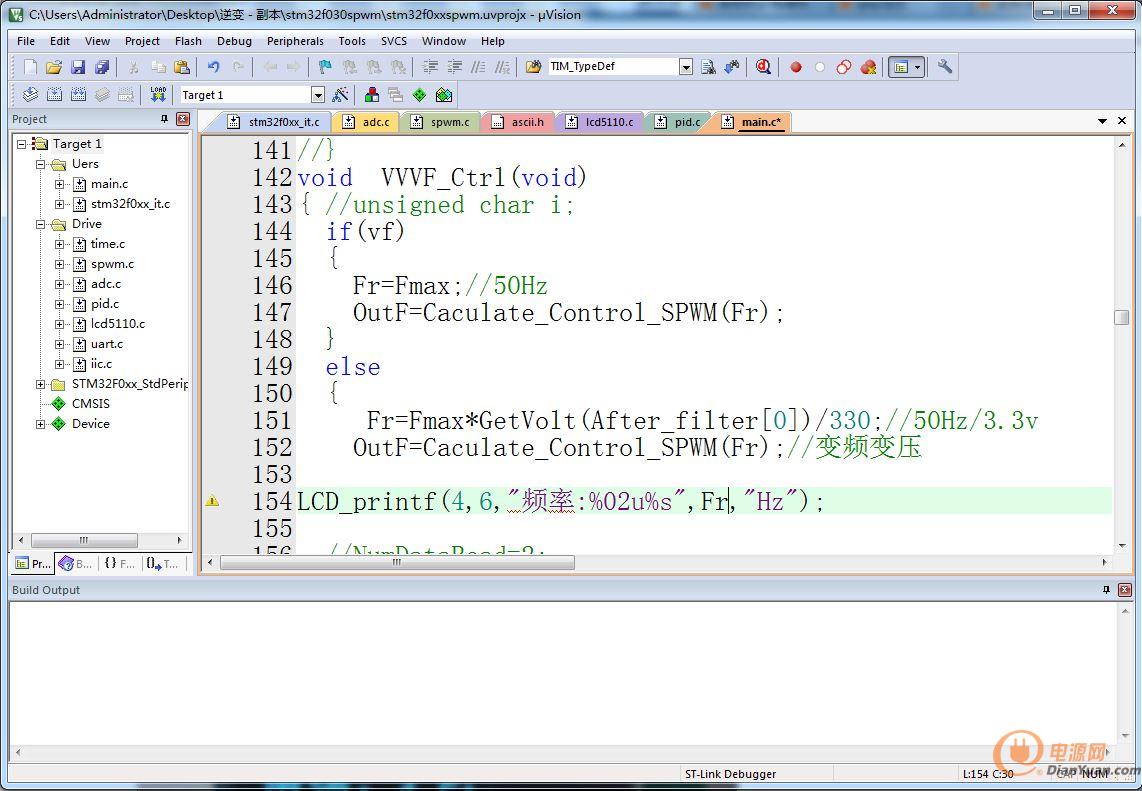Expand the Device node
Screen dimensions: 1142x791
pos(41,424)
